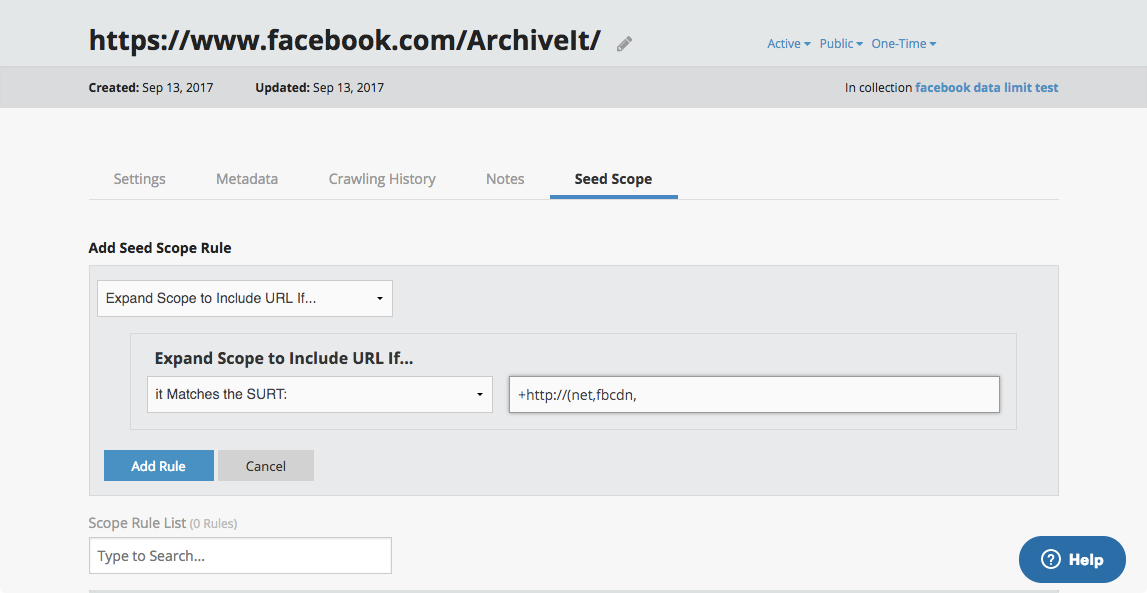Click the pencil edit icon beside seed URL
Screen dimensions: 1147x593
pos(625,43)
